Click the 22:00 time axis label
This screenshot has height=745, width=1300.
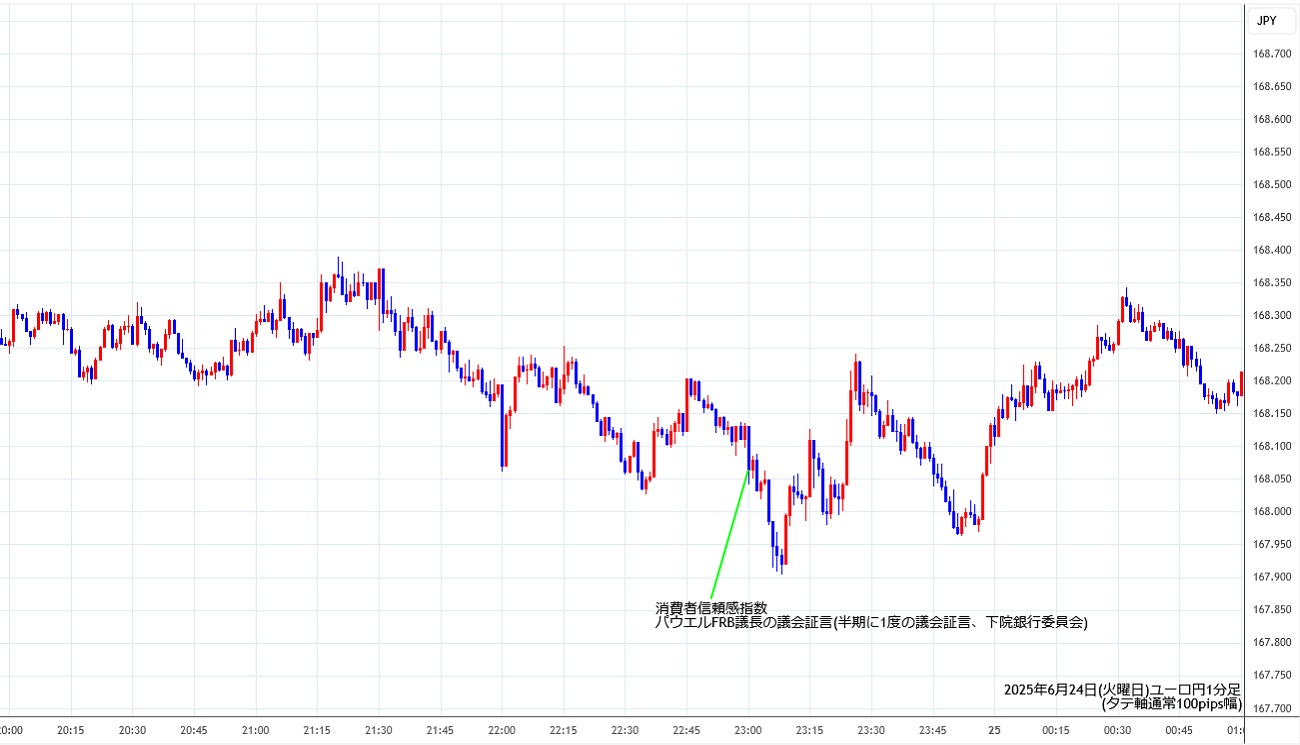tap(502, 731)
